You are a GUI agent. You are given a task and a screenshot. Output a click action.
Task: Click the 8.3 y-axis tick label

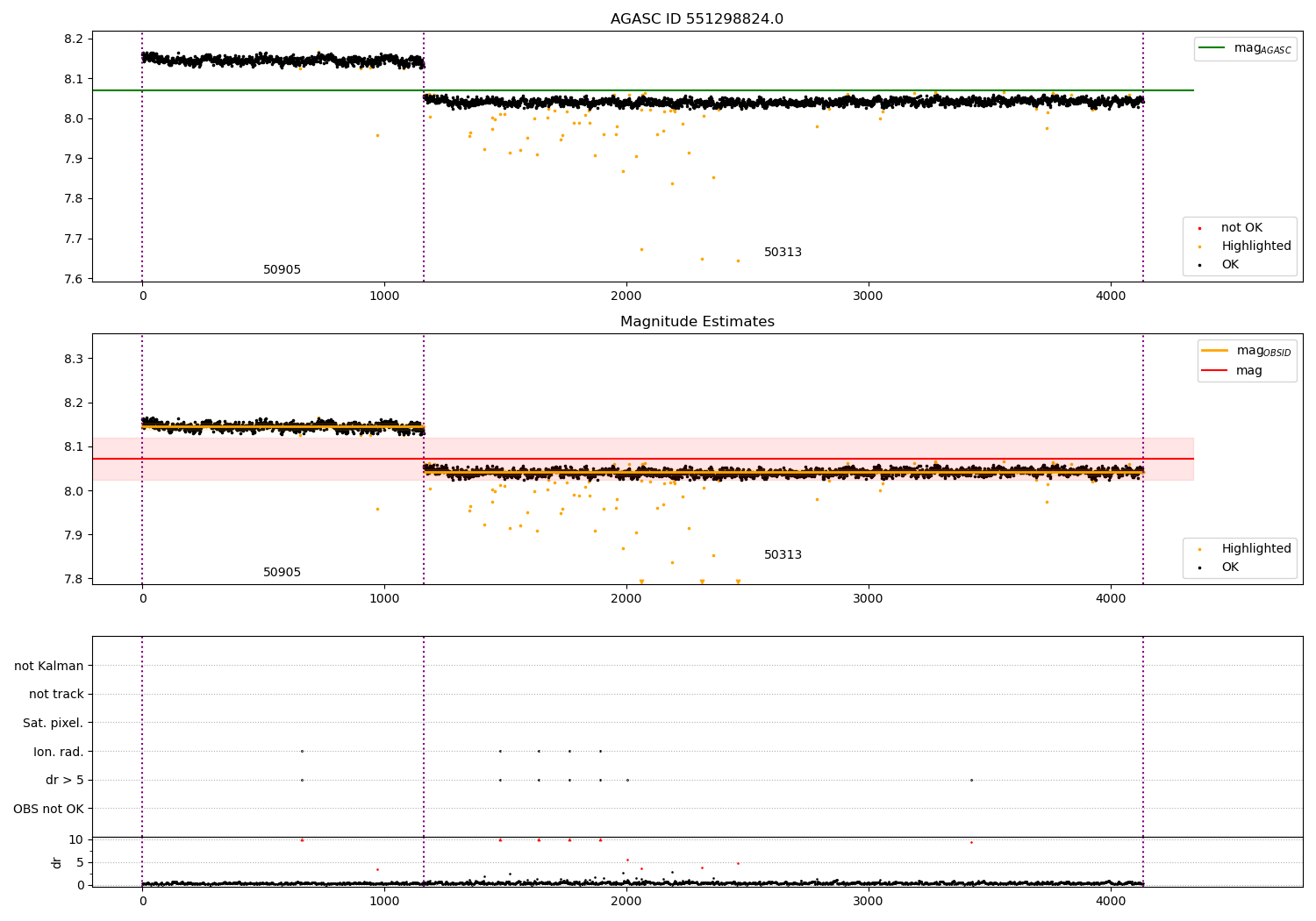click(x=73, y=360)
